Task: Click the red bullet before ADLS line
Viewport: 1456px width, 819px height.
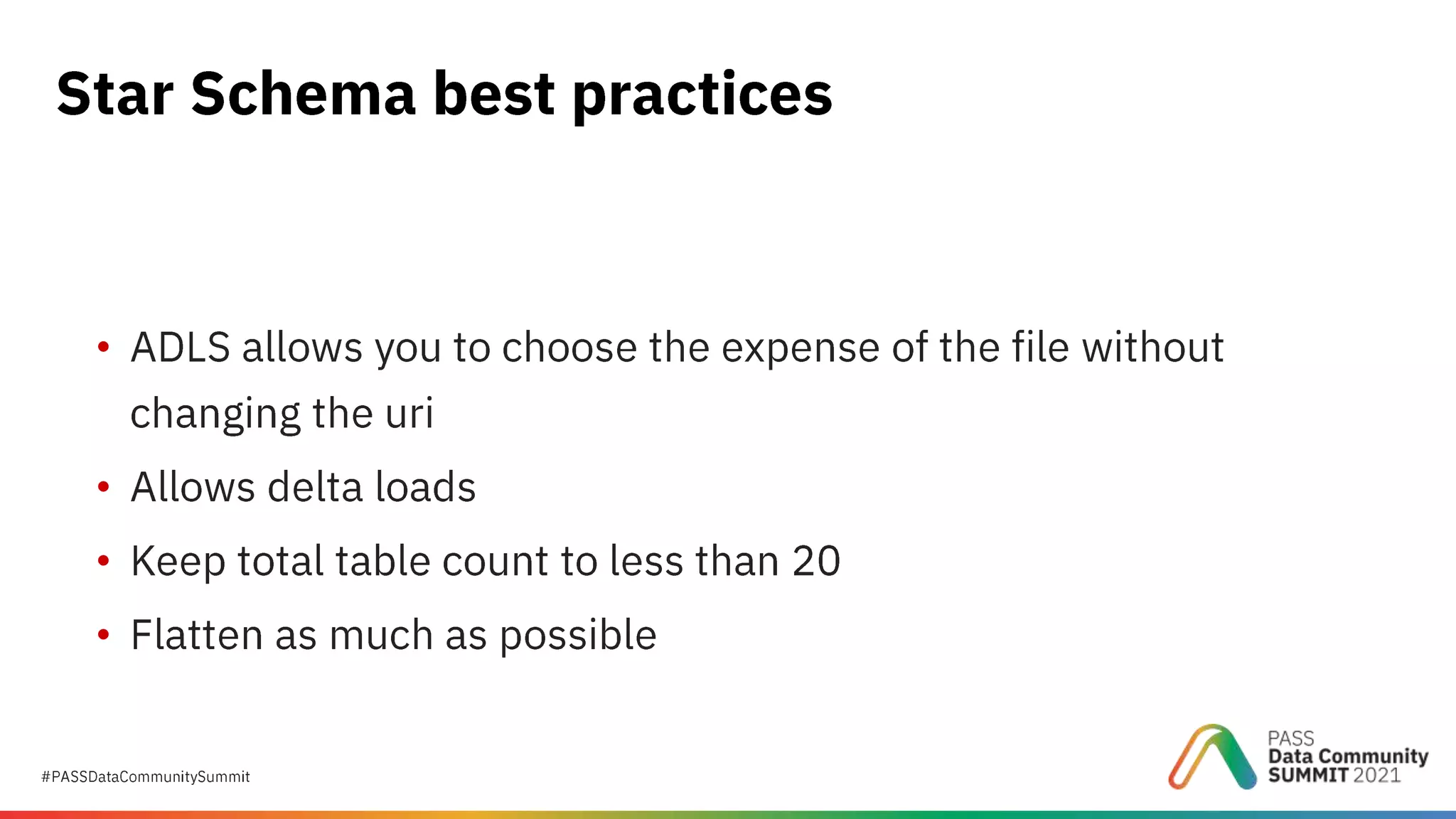Action: [104, 347]
